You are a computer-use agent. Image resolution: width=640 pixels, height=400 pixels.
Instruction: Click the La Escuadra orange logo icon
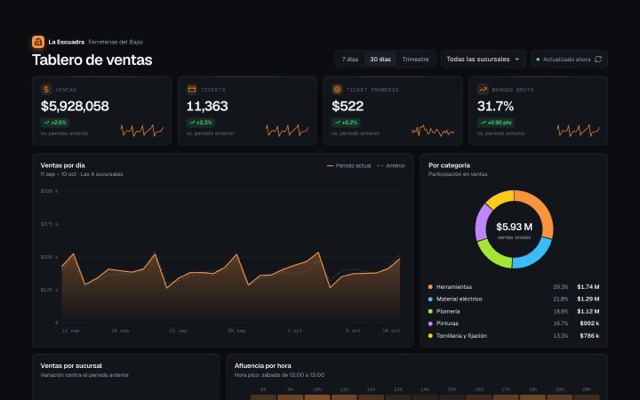[x=38, y=42]
